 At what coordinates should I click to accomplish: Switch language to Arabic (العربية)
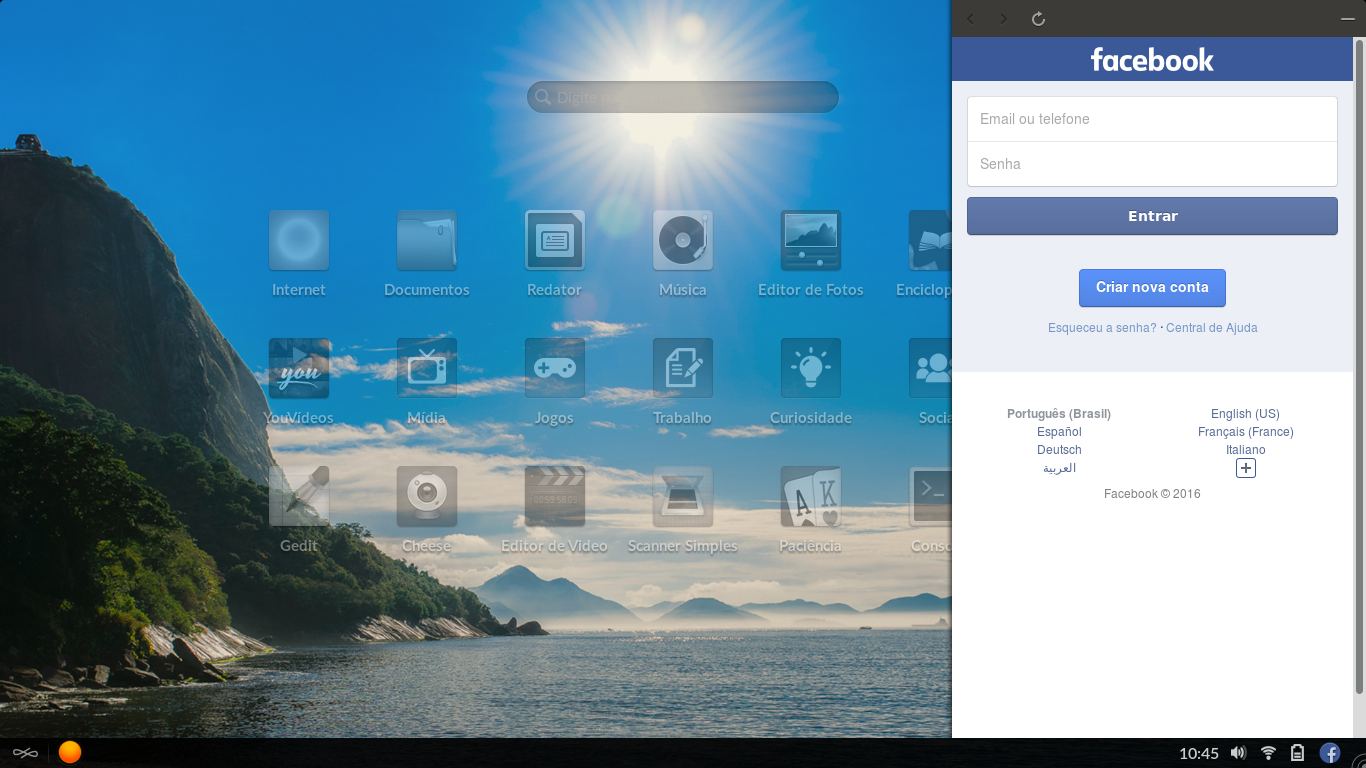(x=1059, y=468)
